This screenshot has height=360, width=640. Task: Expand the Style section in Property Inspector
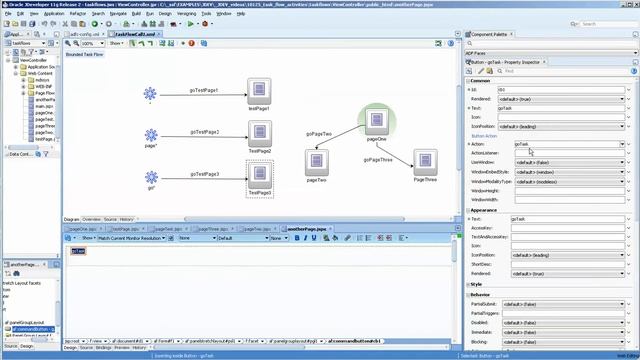[468, 284]
